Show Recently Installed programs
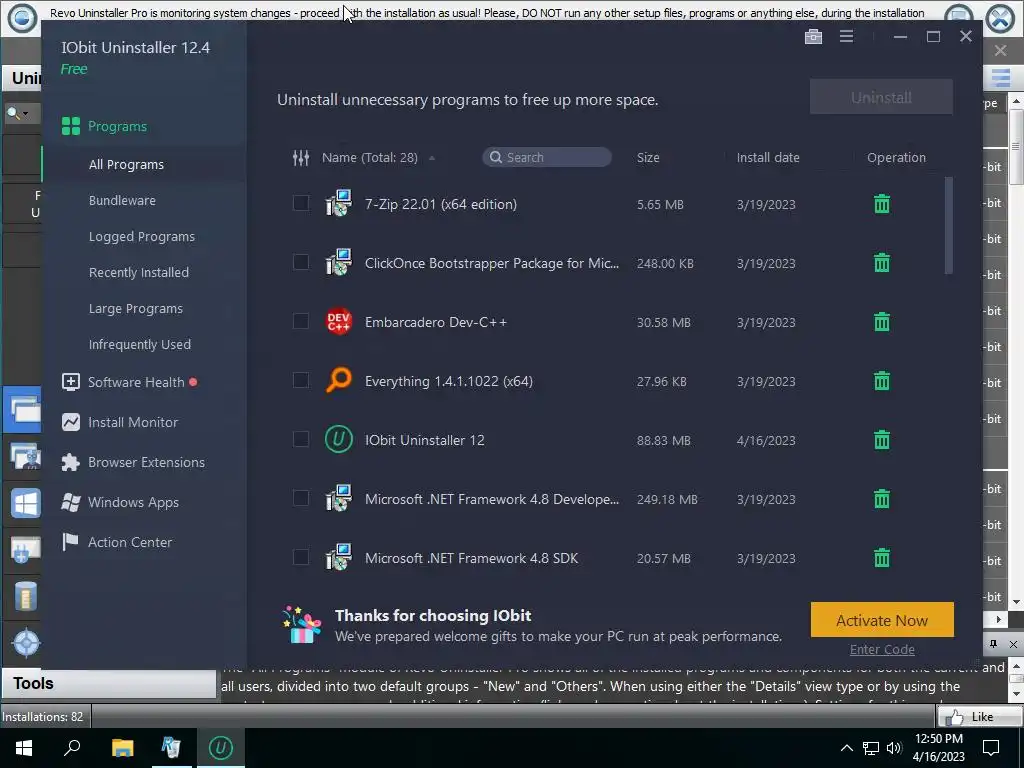 click(x=138, y=272)
